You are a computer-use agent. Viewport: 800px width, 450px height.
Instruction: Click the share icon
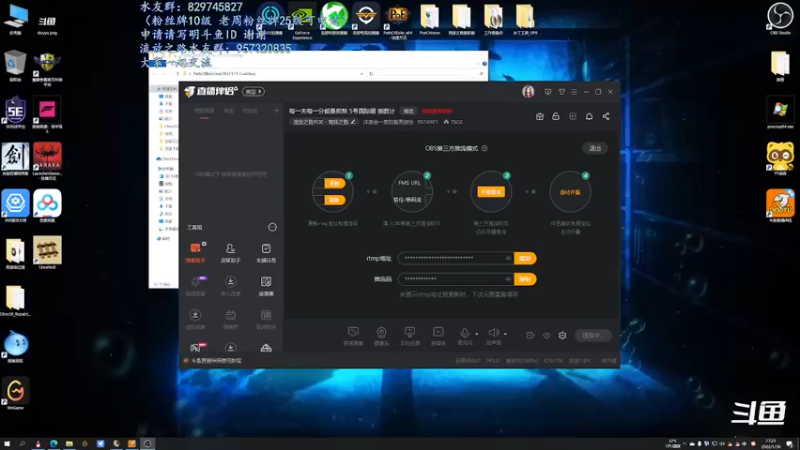(x=606, y=116)
